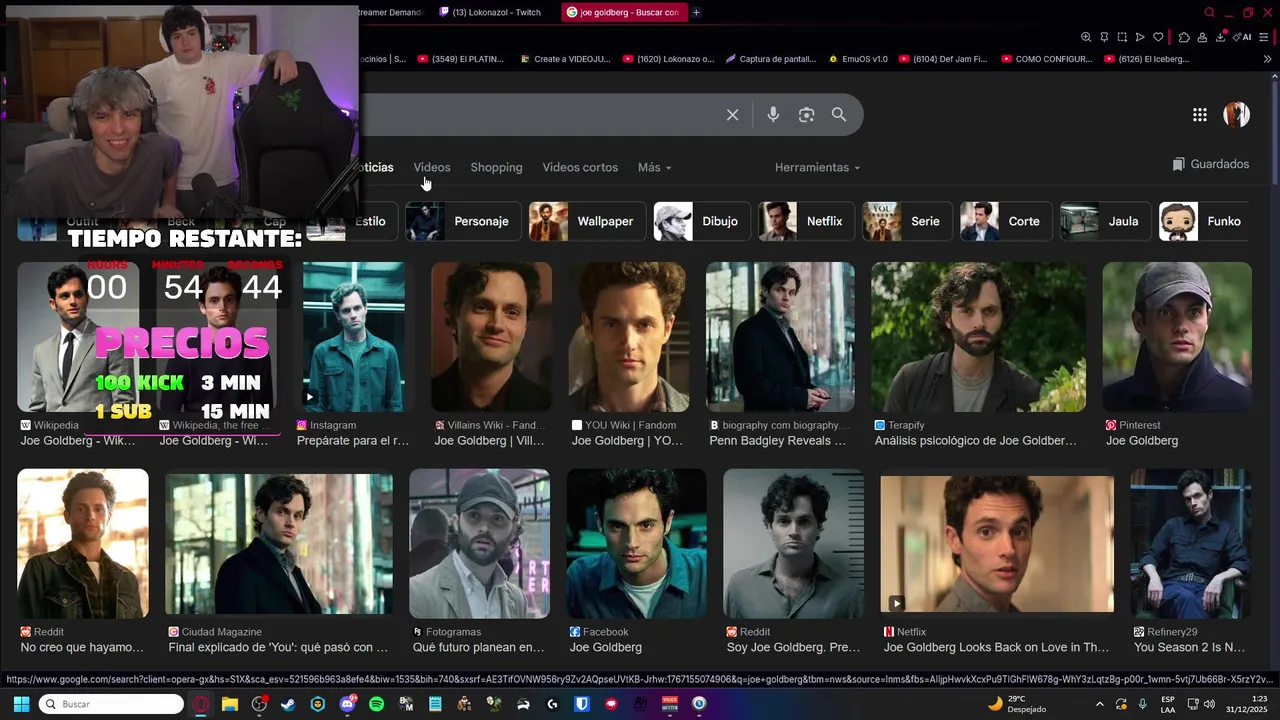The width and height of the screenshot is (1280, 720).
Task: Filter images by Serie chip
Action: pos(906,221)
